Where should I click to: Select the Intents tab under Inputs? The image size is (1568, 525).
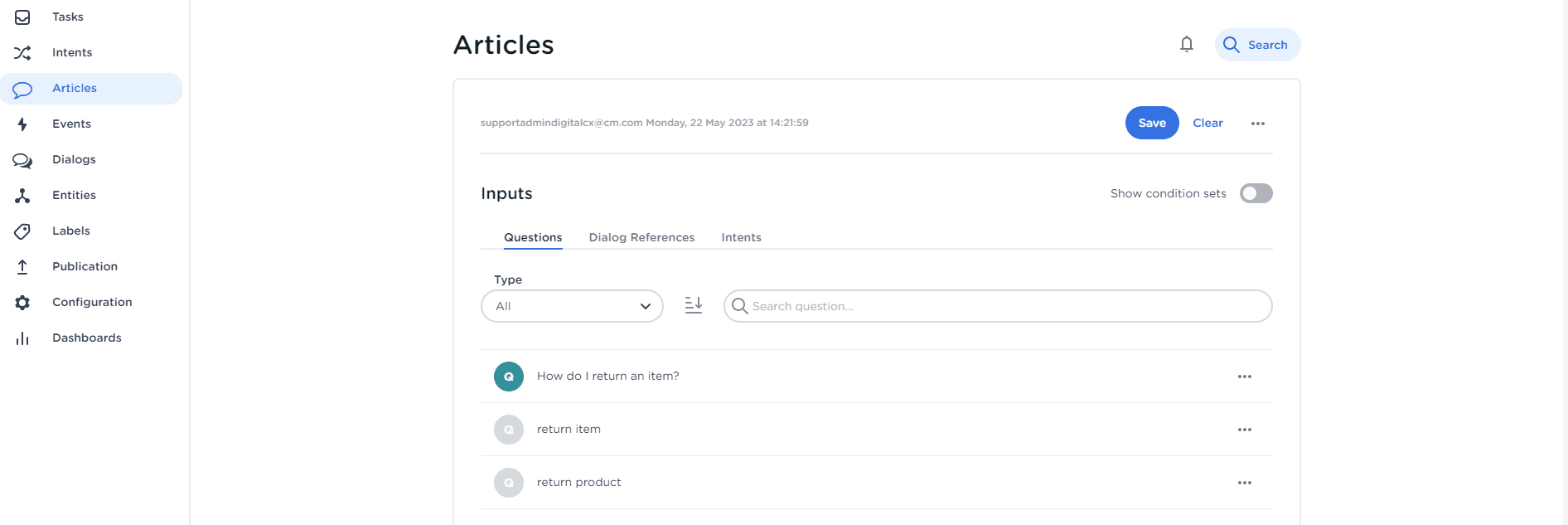[741, 238]
